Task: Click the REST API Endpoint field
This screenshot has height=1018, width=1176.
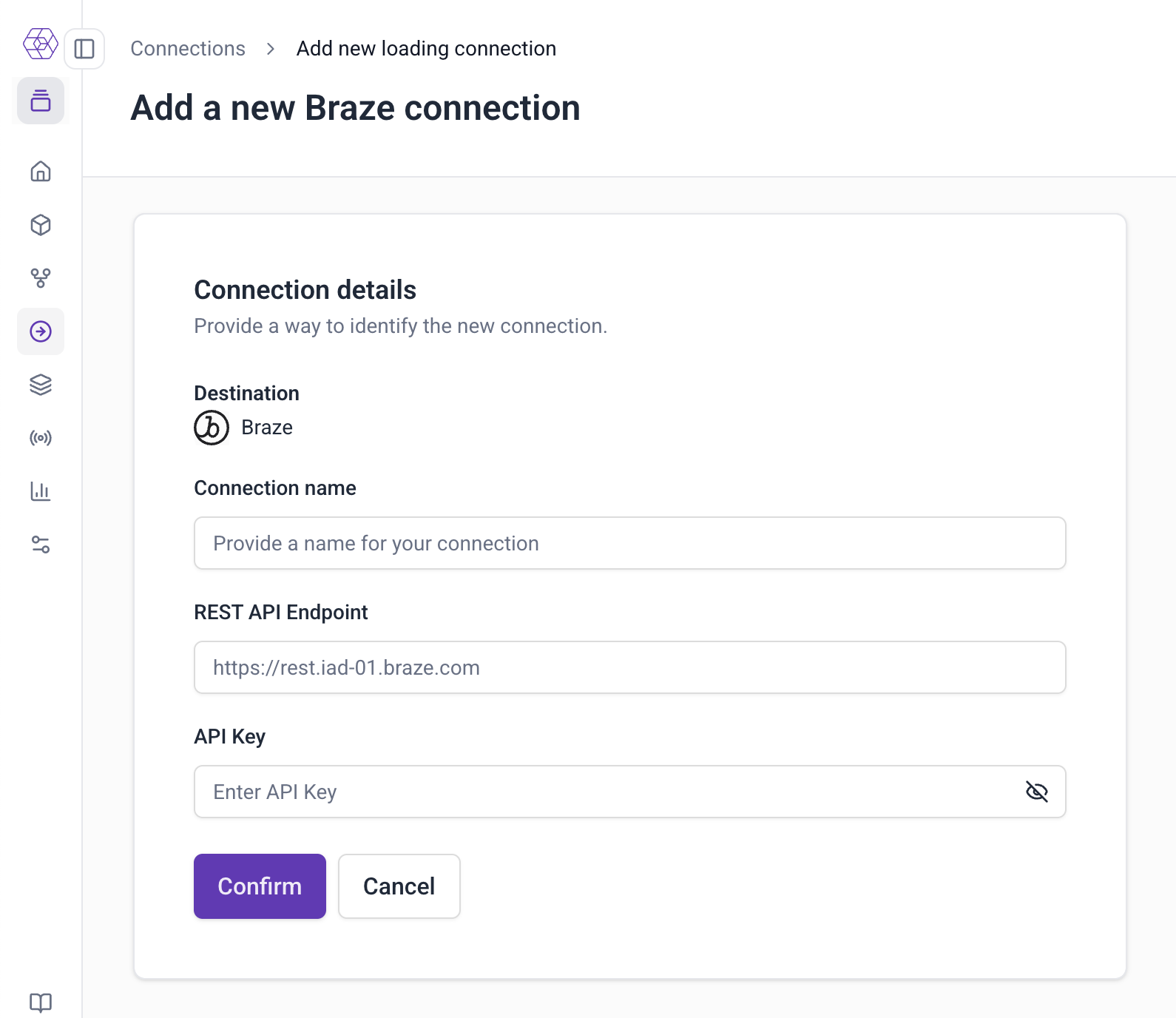Action: [x=629, y=667]
